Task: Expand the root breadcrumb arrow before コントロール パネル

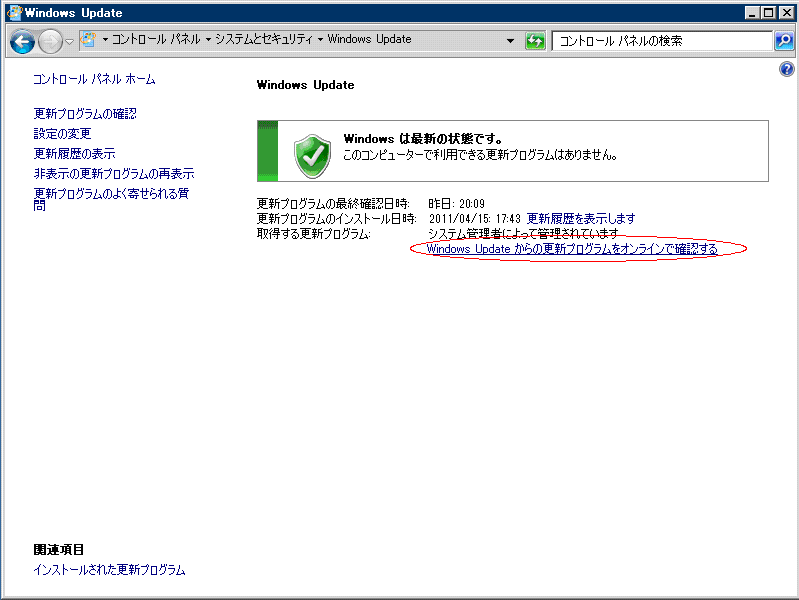Action: pos(105,39)
